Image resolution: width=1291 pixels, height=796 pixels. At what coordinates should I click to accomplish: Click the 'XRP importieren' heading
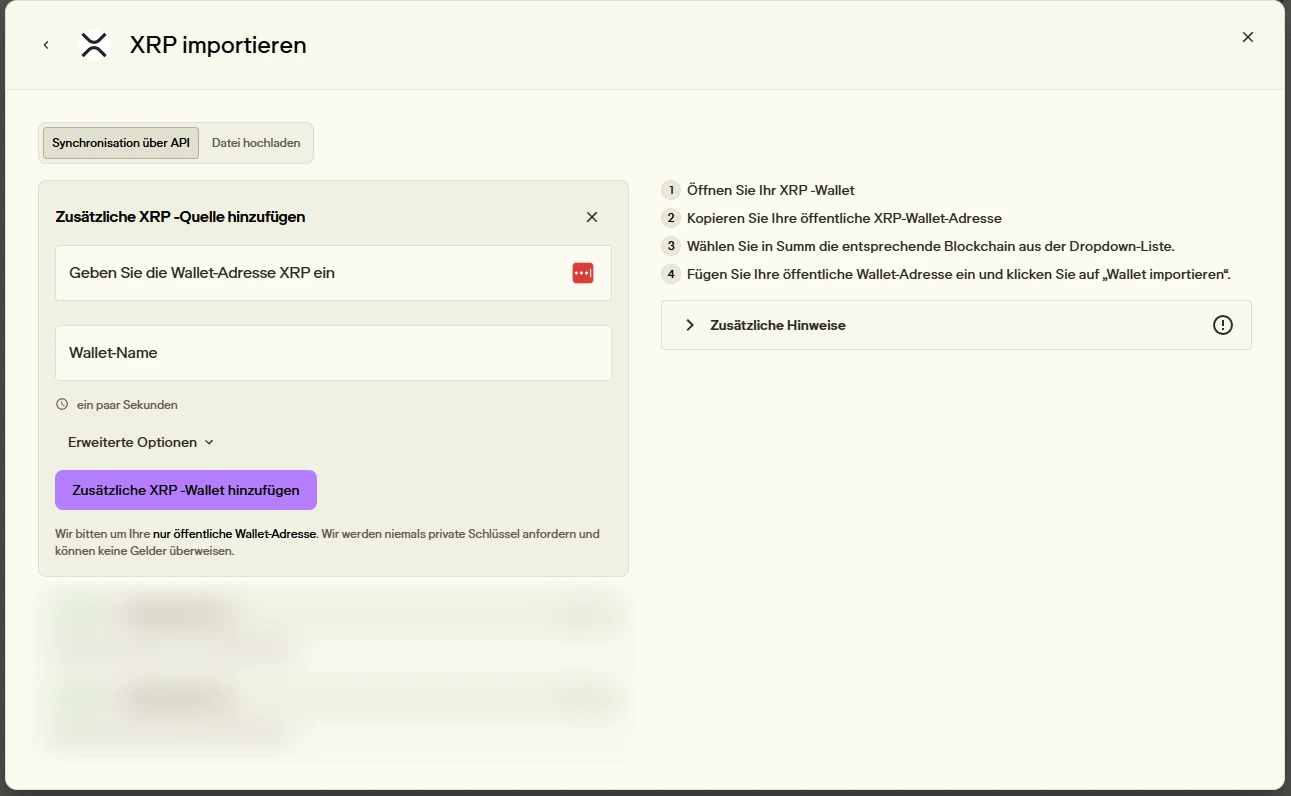(218, 45)
